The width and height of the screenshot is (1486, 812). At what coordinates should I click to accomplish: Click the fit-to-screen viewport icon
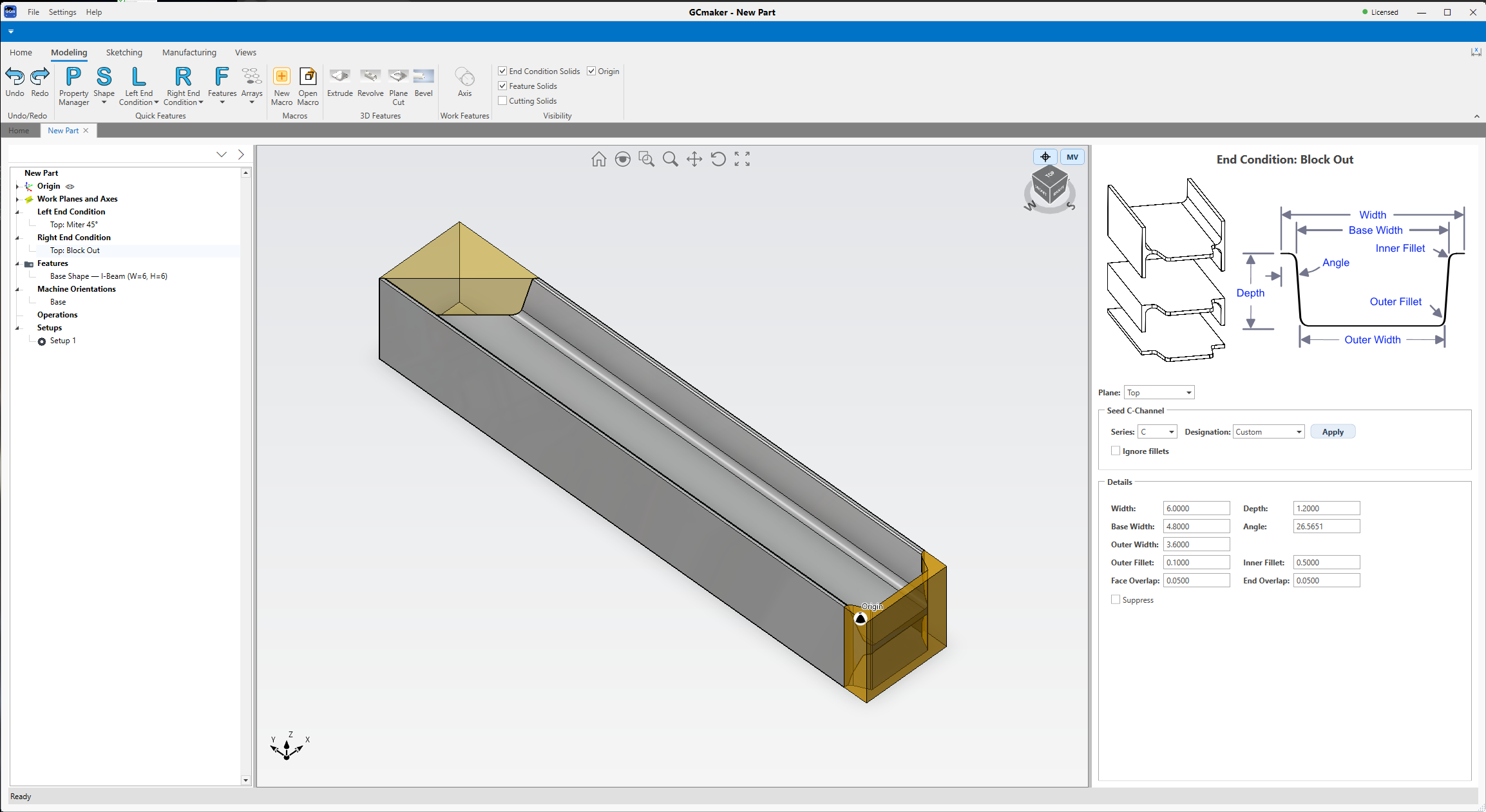click(742, 159)
